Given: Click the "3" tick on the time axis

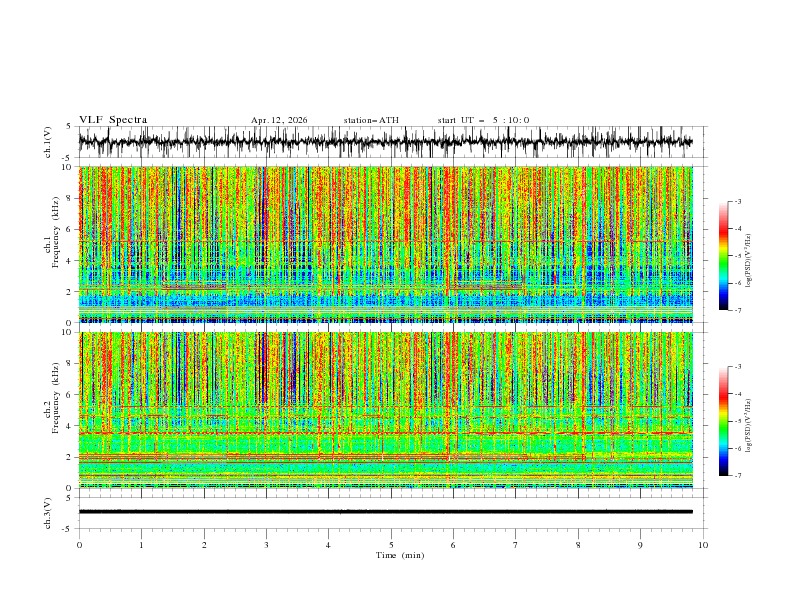Looking at the screenshot, I should [x=266, y=545].
